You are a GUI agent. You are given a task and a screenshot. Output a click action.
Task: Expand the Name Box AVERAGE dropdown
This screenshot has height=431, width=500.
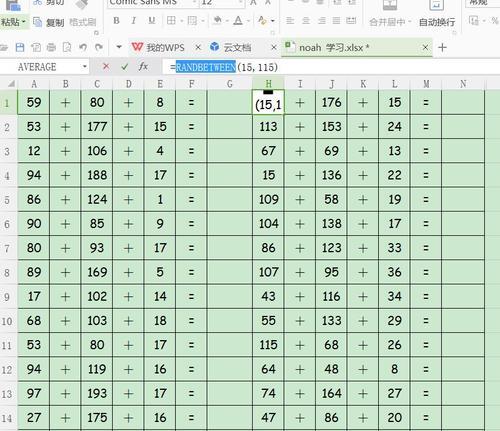[85, 67]
